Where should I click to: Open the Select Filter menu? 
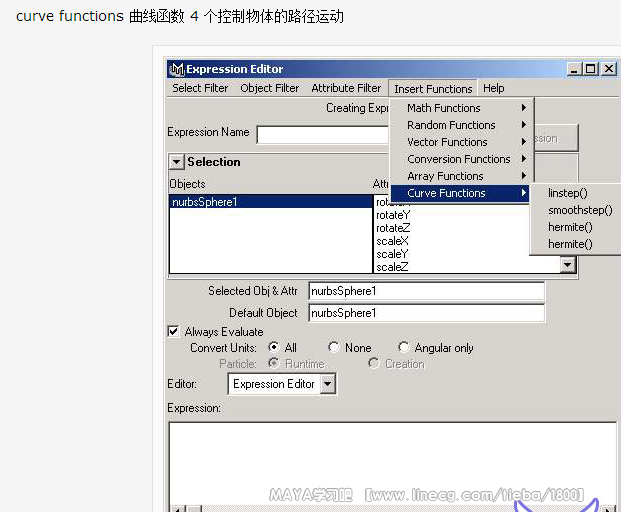click(200, 88)
